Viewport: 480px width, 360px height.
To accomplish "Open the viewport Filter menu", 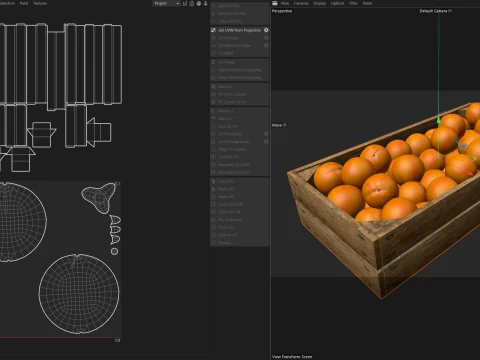I will (x=353, y=3).
